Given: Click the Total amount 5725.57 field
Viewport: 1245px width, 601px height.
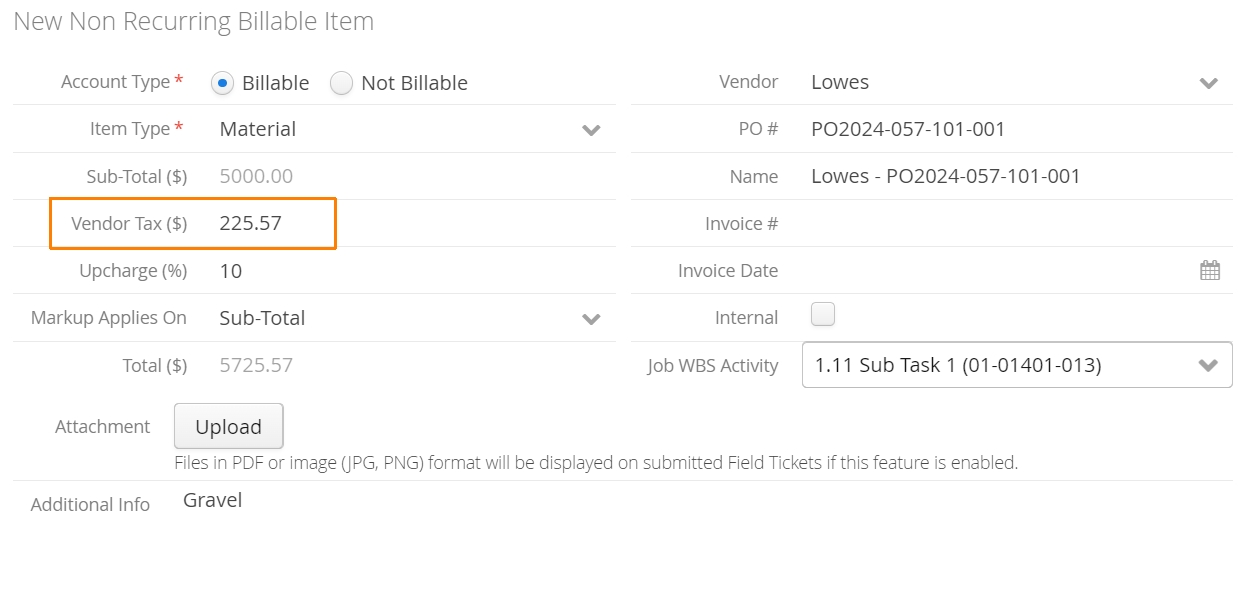Looking at the screenshot, I should click(412, 365).
